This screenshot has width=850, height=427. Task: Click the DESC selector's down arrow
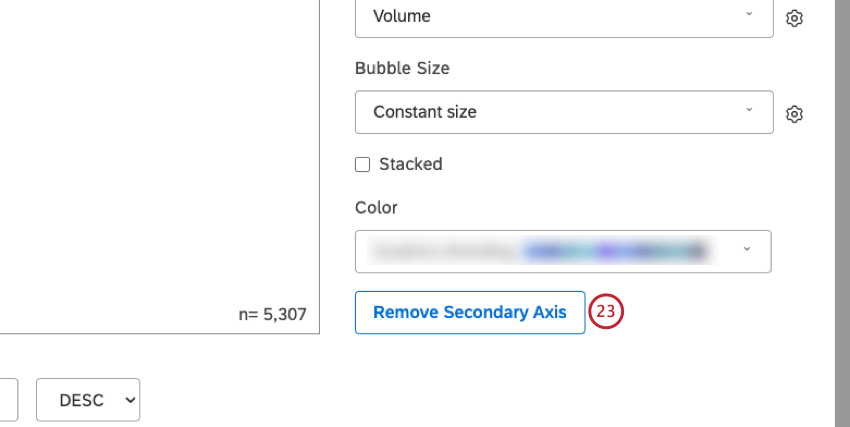coord(128,400)
